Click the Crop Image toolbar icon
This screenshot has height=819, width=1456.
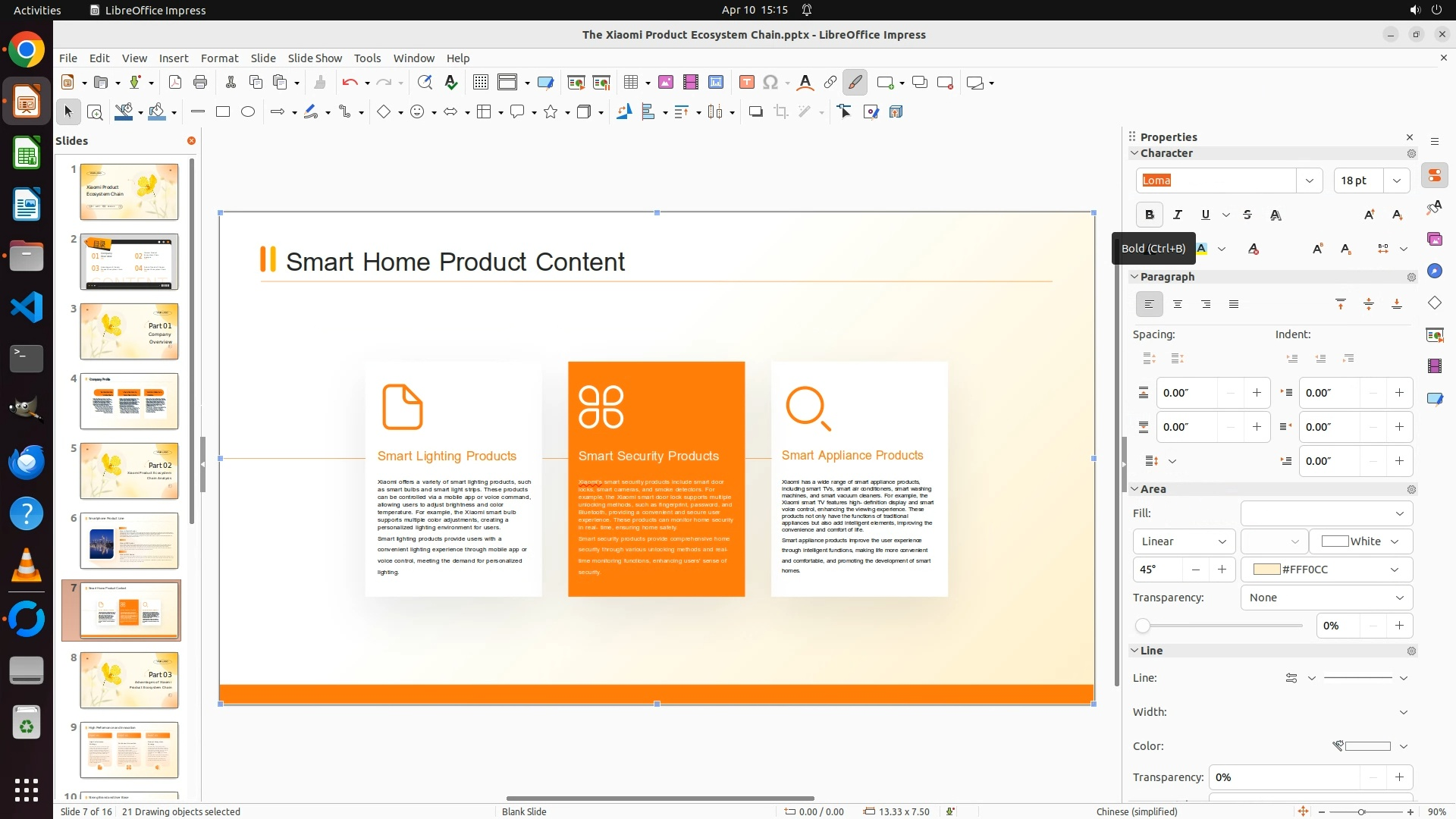[x=781, y=112]
